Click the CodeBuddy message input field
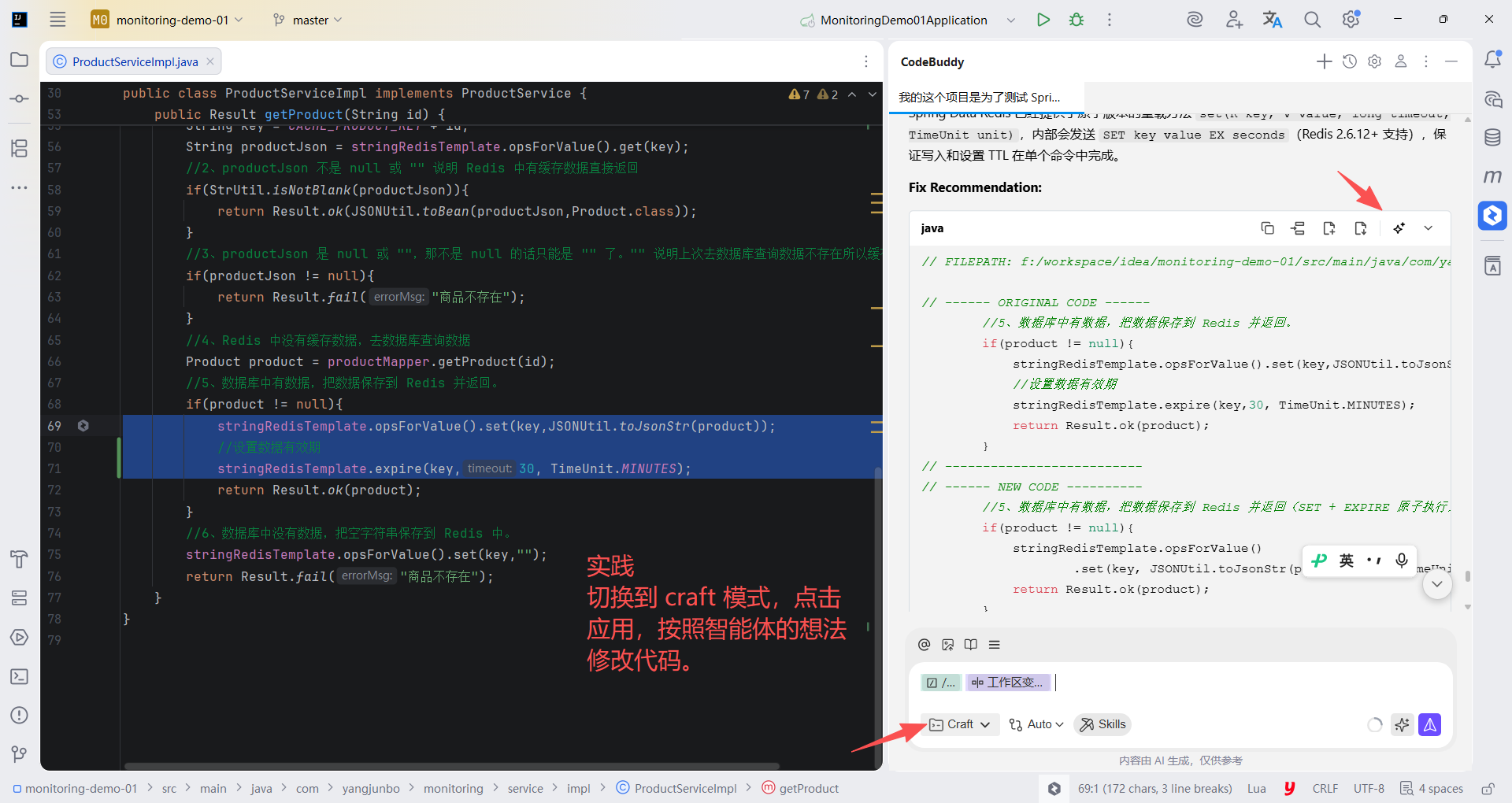 tap(1180, 683)
